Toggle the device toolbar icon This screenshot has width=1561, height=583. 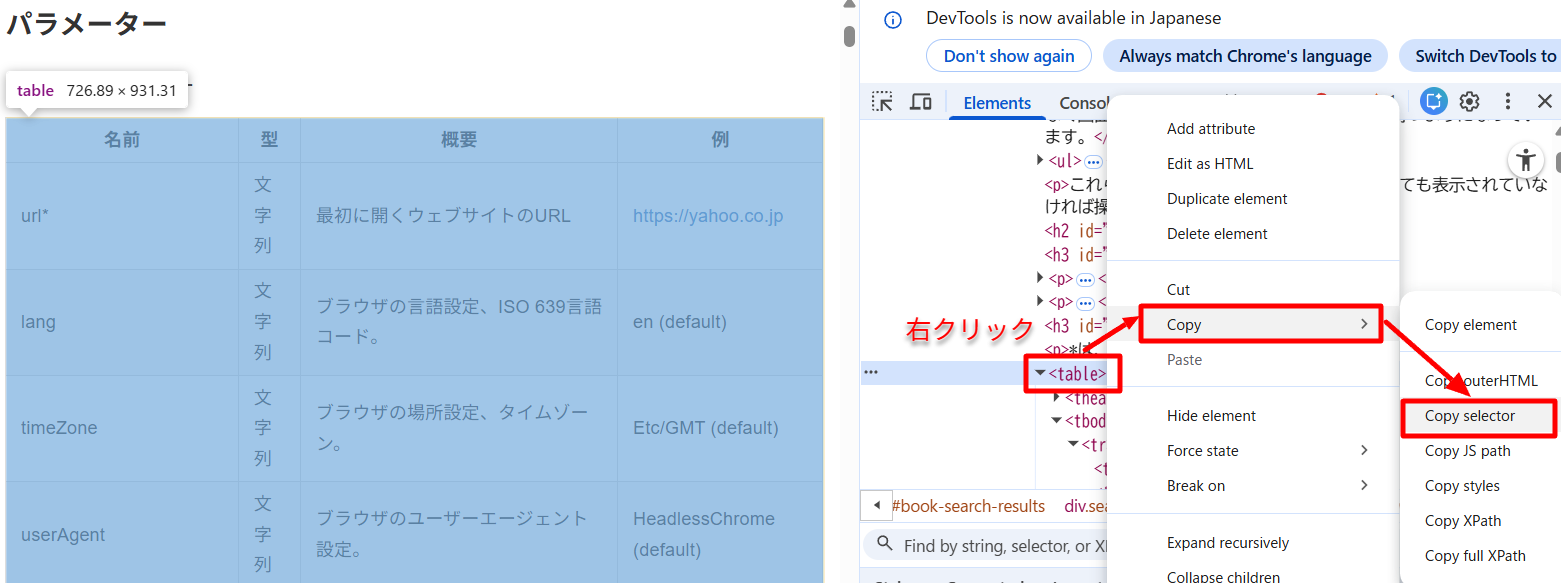coord(920,102)
